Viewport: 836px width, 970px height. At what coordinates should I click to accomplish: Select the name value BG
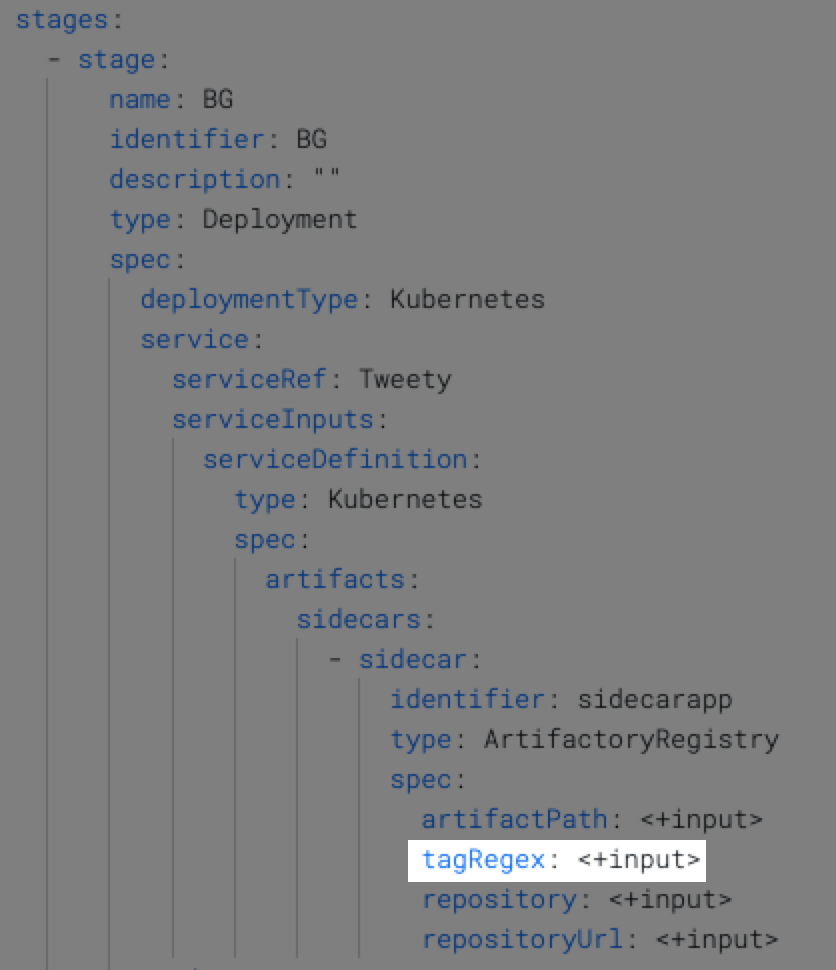coord(218,100)
